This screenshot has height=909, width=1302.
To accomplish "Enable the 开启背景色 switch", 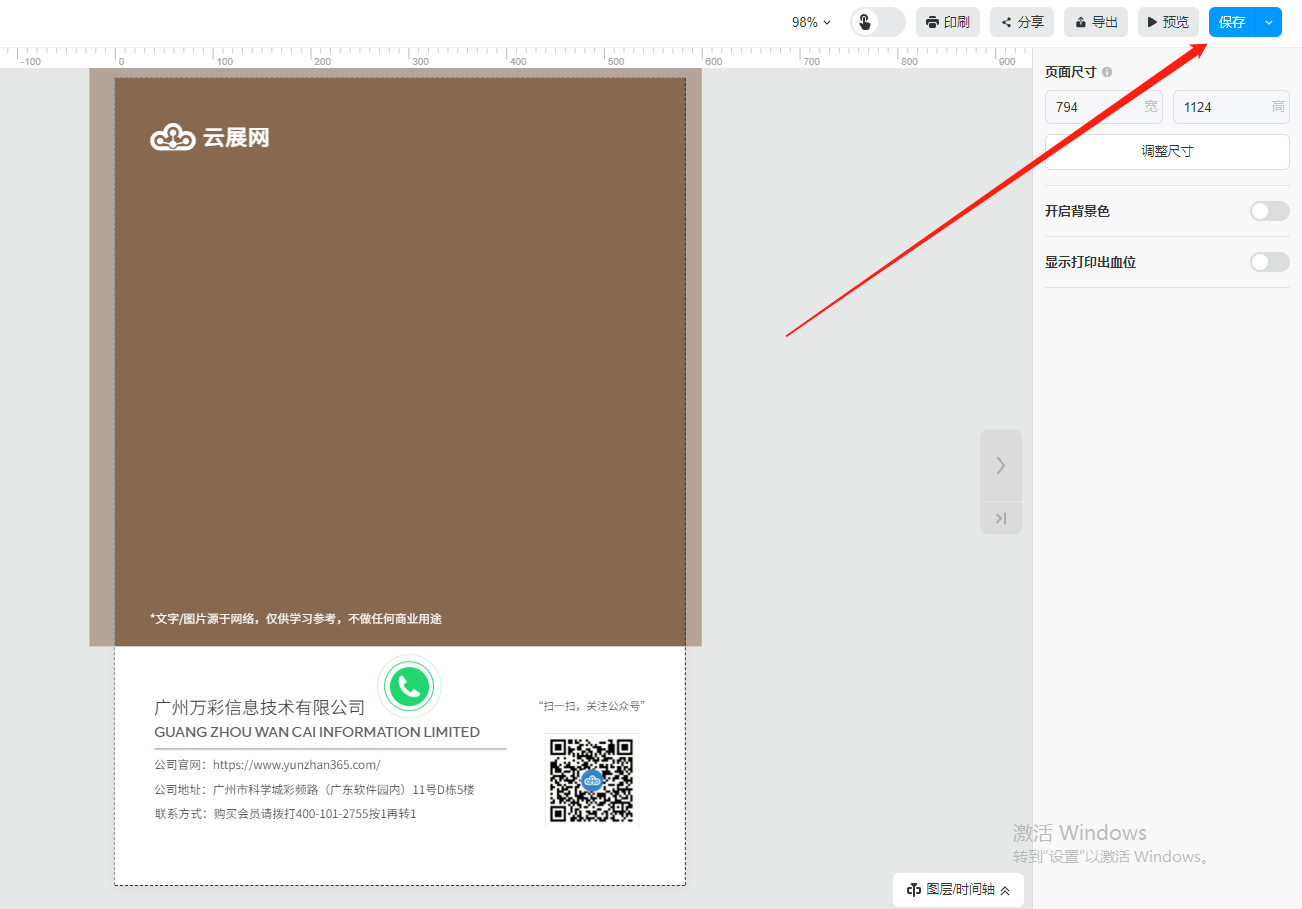I will click(1269, 211).
